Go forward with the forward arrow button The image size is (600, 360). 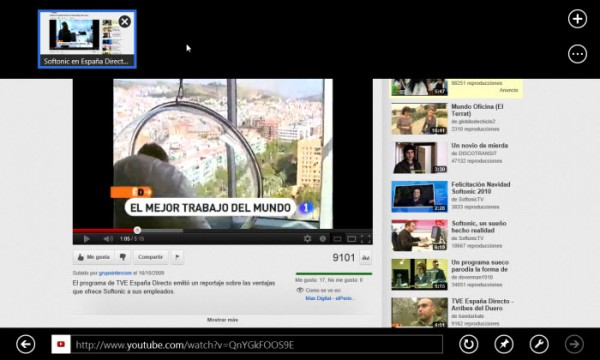(x=574, y=344)
